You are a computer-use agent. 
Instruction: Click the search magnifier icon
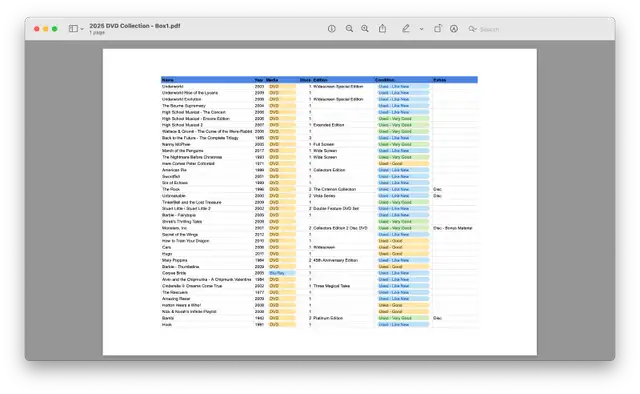tap(472, 29)
